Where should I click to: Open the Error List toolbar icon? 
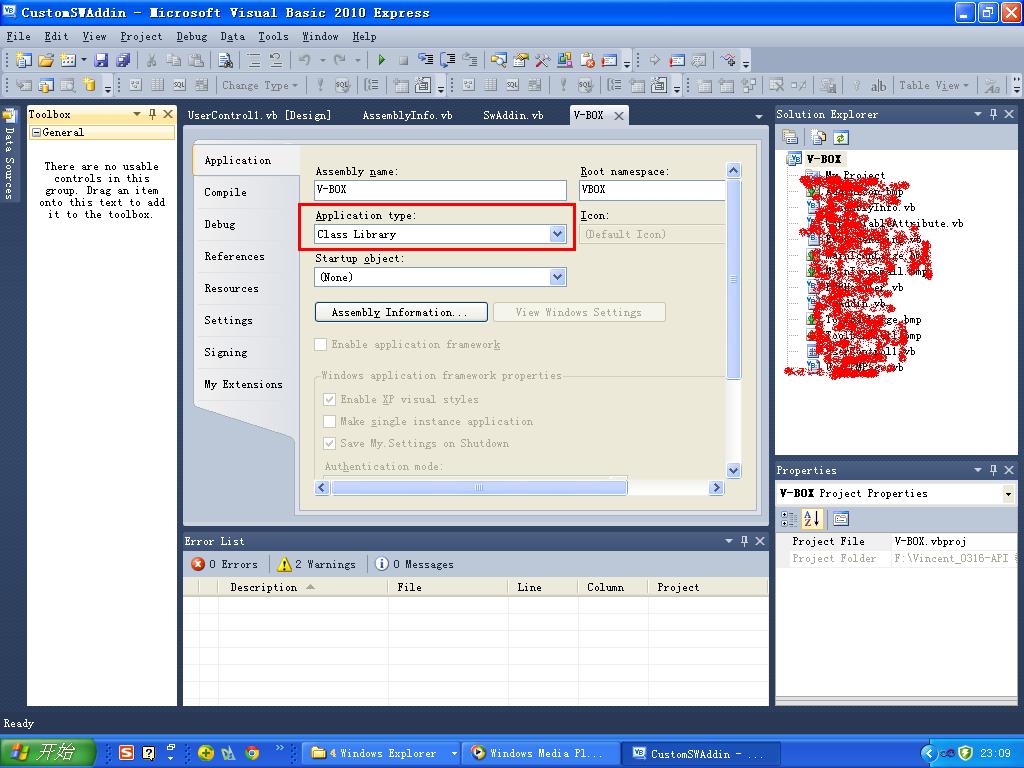587,61
